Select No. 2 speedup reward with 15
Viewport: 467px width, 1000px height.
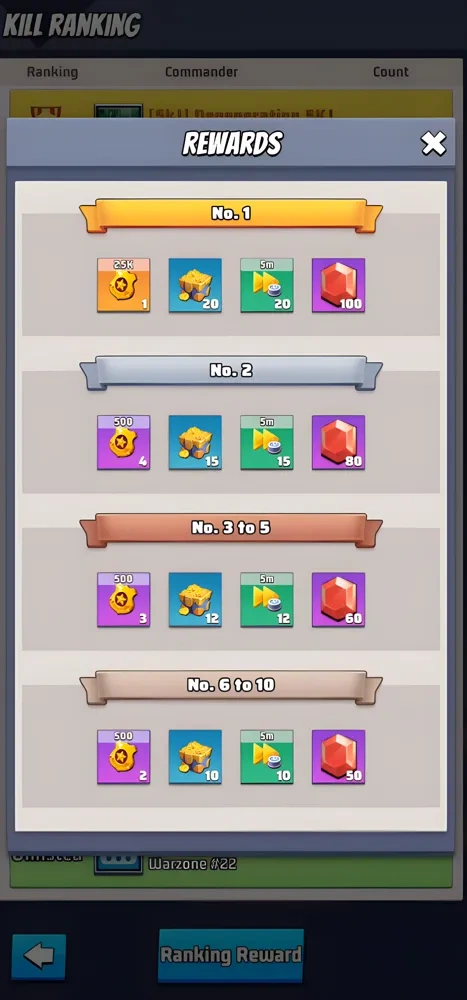coord(267,443)
